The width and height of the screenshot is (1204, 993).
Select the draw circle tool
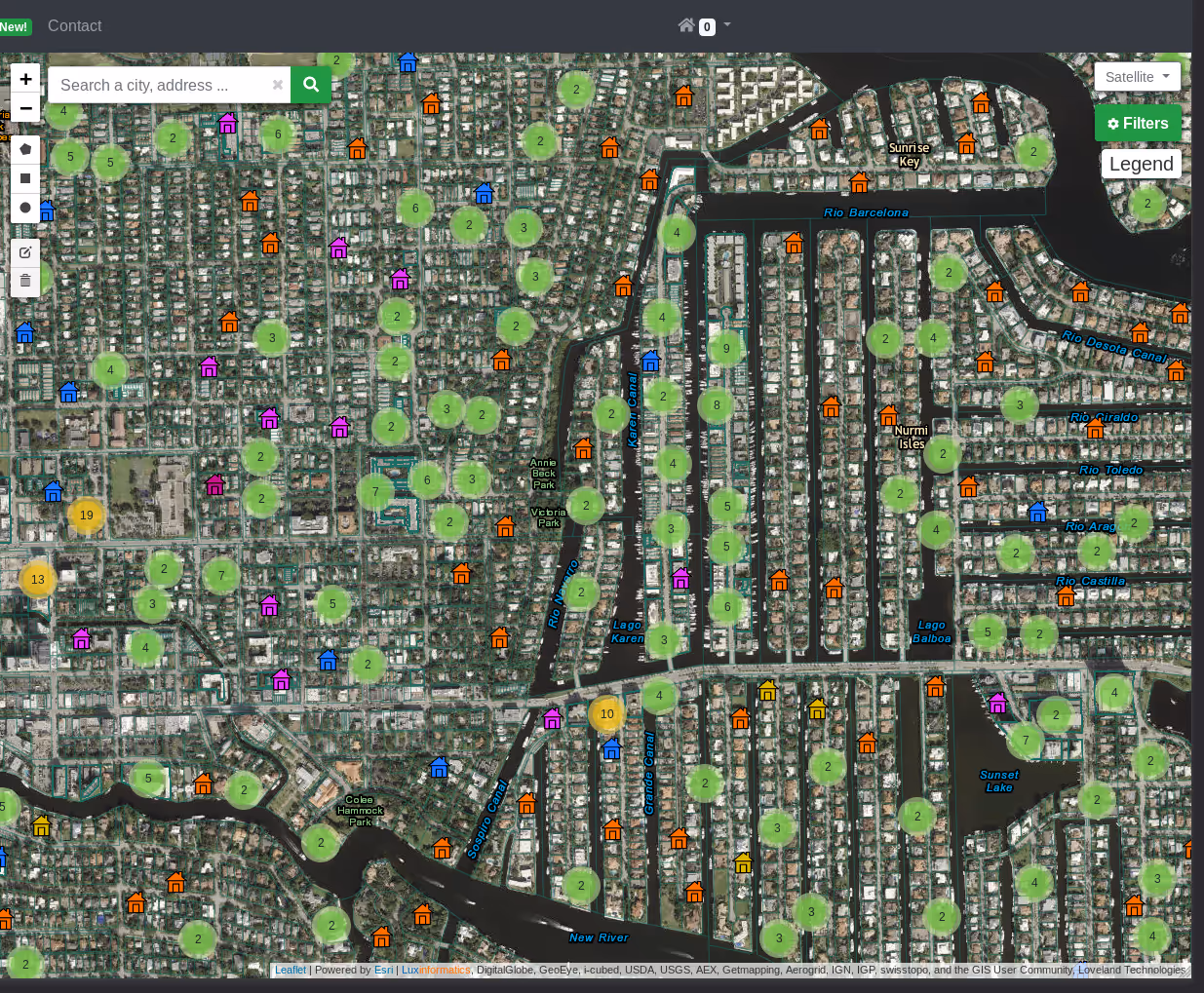coord(25,208)
